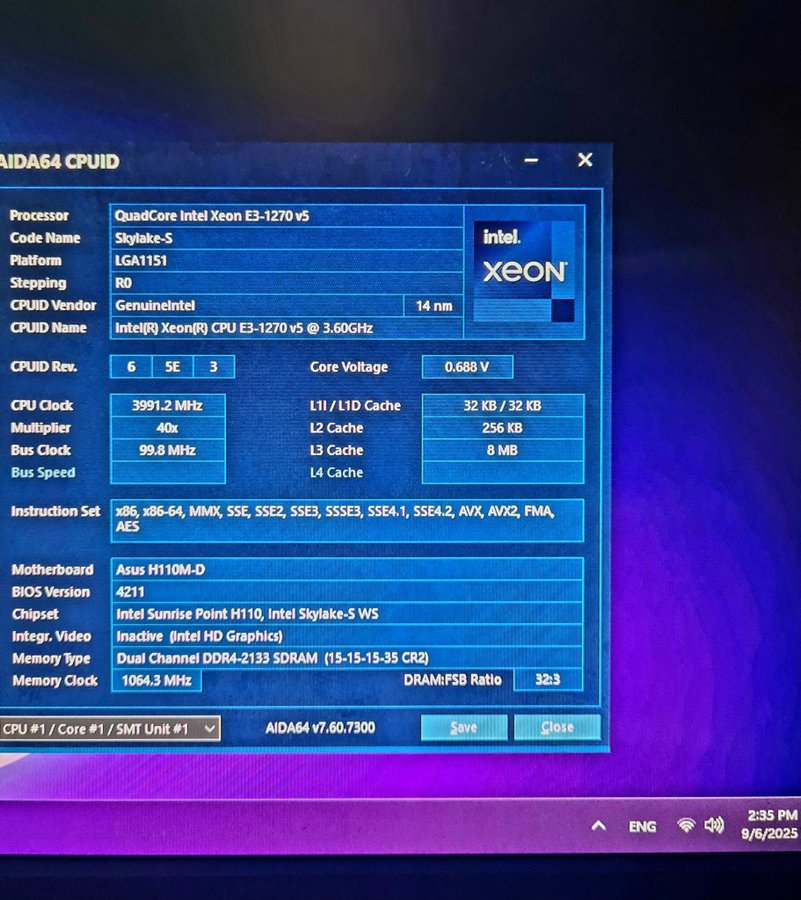Click the Bus Clock value 99.8 MHz
This screenshot has height=900, width=801.
pyautogui.click(x=168, y=450)
